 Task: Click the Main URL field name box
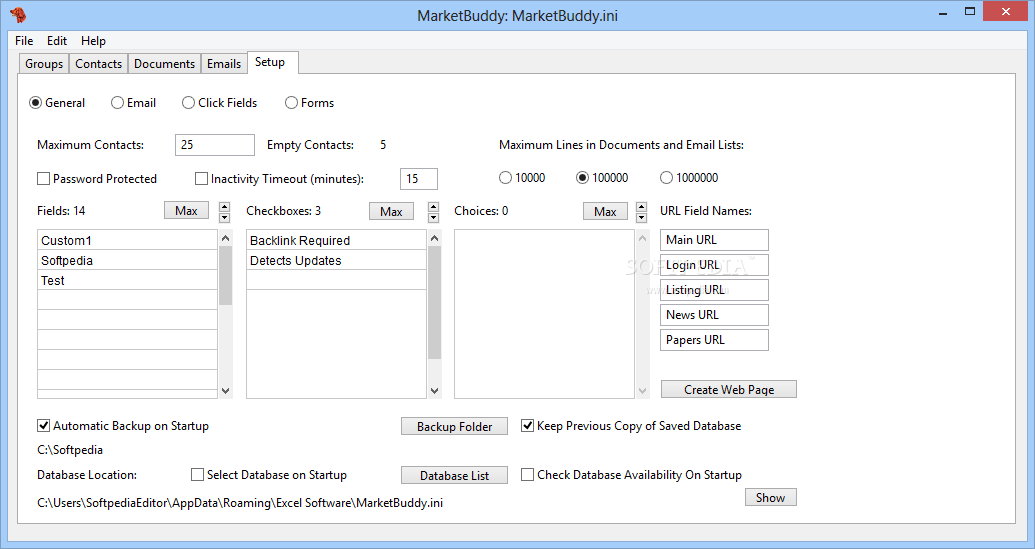point(714,240)
